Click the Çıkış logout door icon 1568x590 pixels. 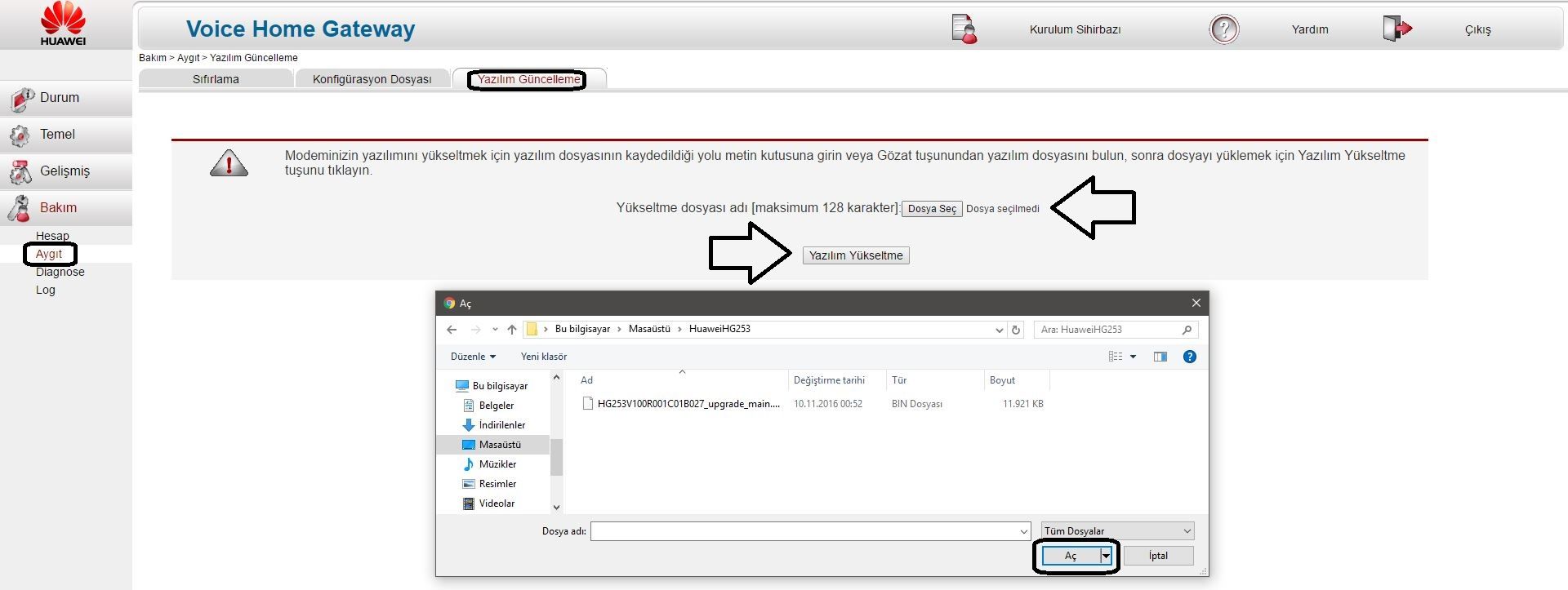tap(1397, 29)
